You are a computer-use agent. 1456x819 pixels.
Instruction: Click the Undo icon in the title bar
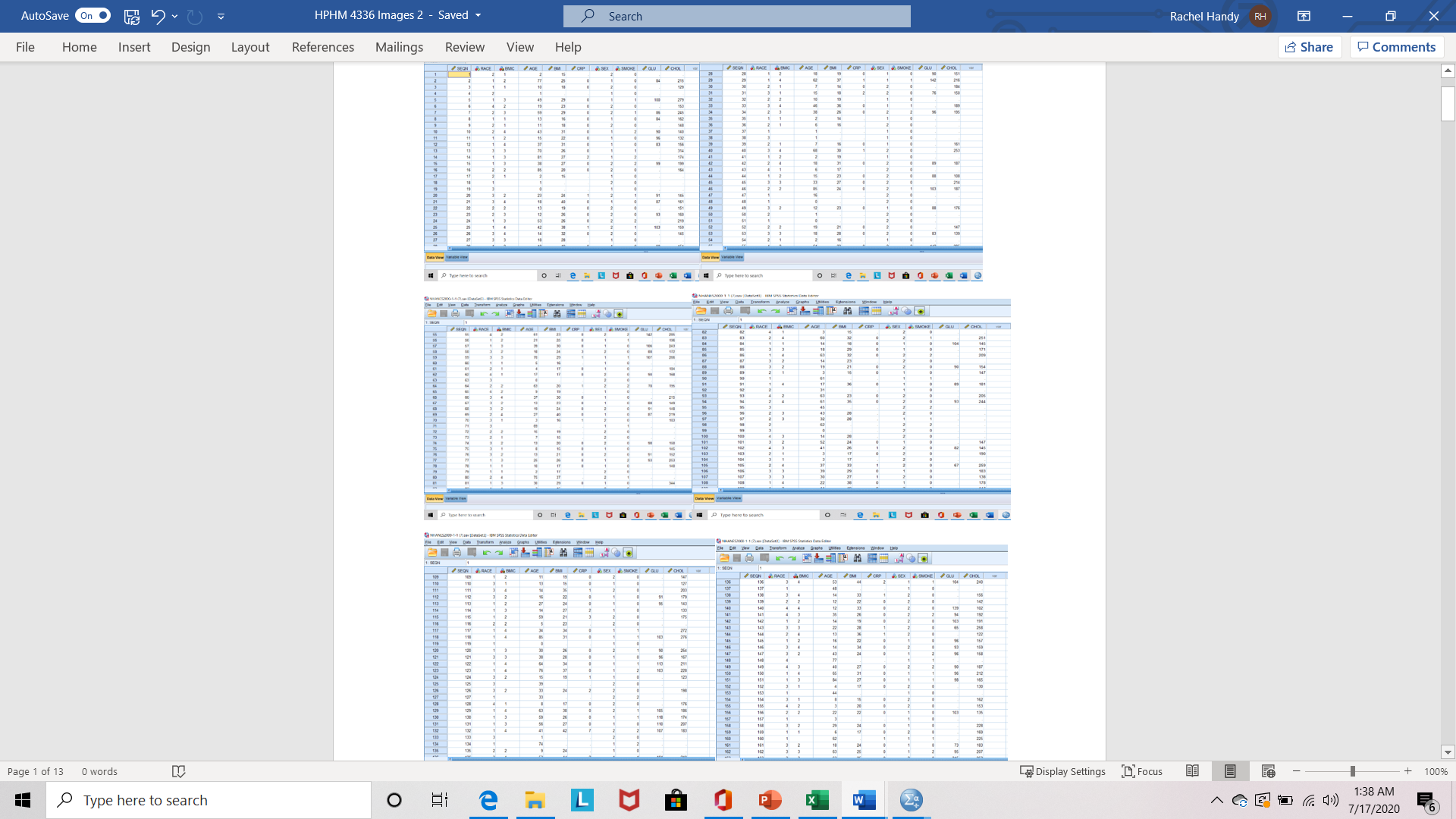pyautogui.click(x=158, y=16)
